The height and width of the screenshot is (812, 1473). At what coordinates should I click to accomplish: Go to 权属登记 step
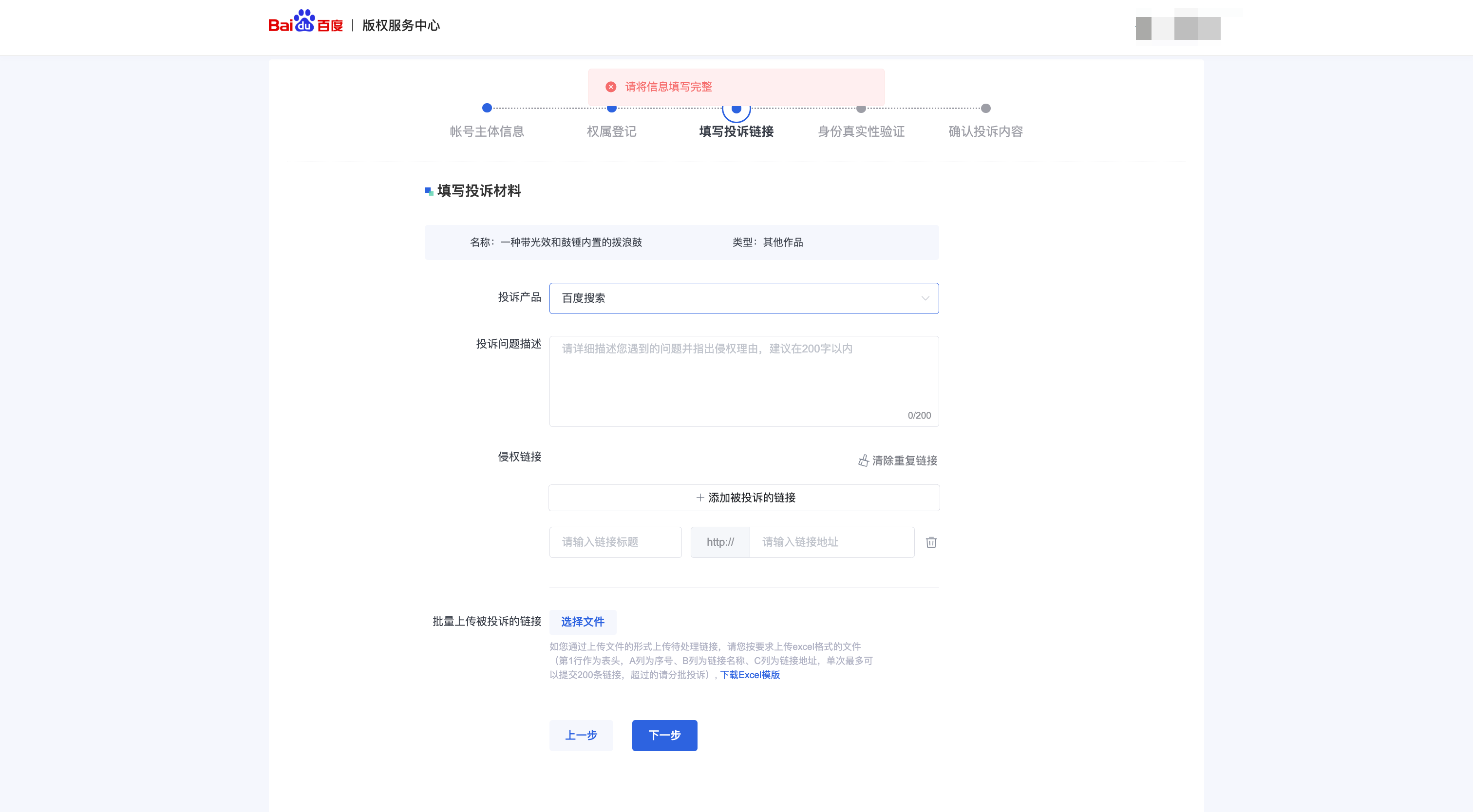(x=611, y=131)
